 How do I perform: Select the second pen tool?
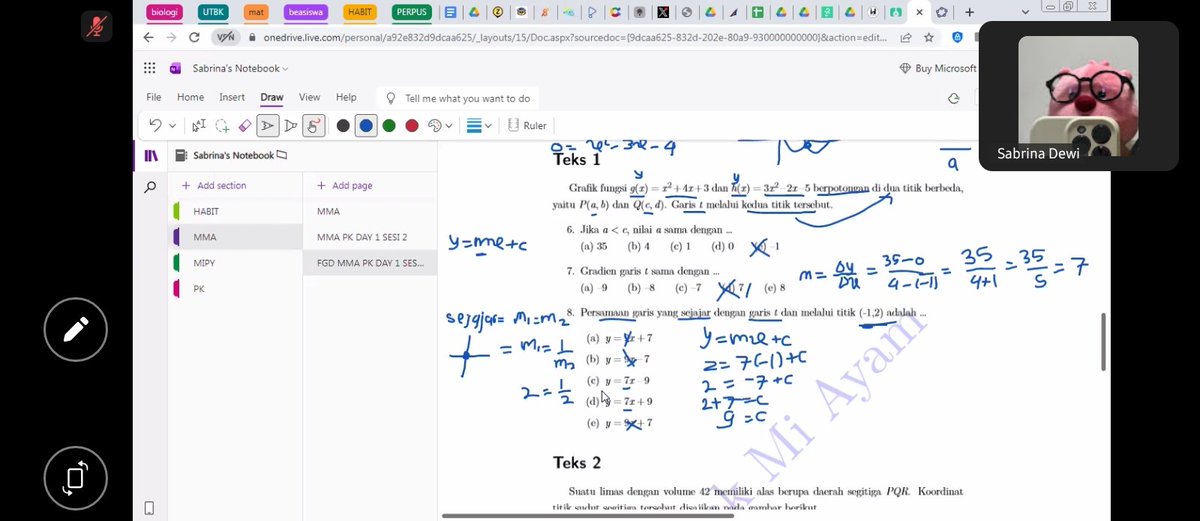(x=291, y=125)
